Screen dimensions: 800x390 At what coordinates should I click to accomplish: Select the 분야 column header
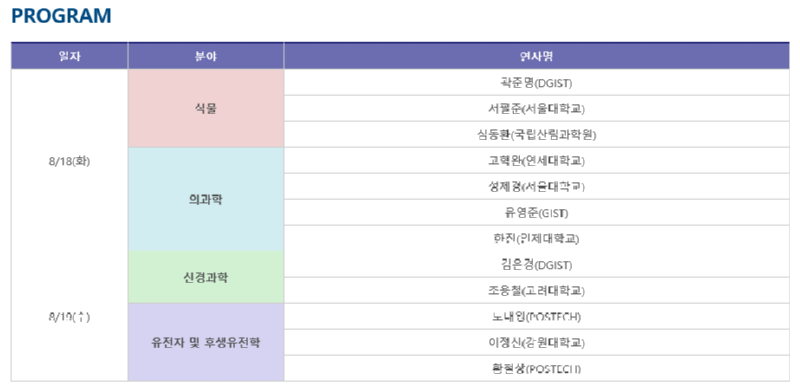click(x=206, y=56)
